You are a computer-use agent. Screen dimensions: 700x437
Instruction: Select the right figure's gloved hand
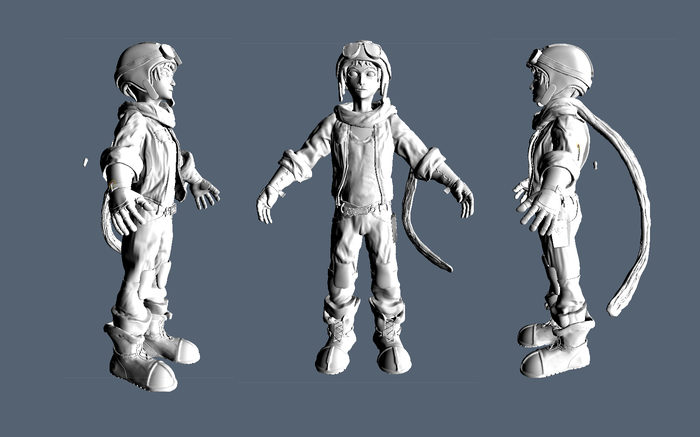[x=542, y=210]
